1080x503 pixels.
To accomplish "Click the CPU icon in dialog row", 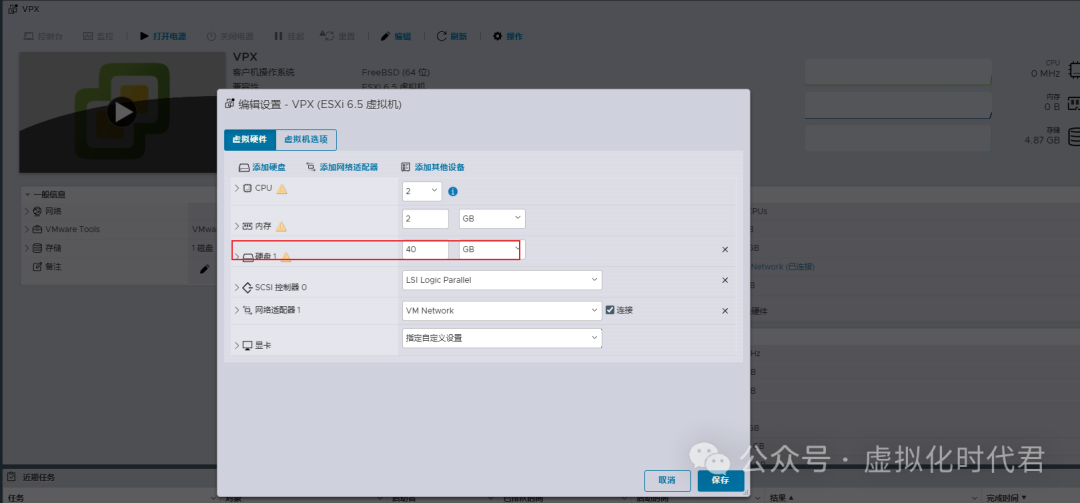I will click(x=248, y=188).
